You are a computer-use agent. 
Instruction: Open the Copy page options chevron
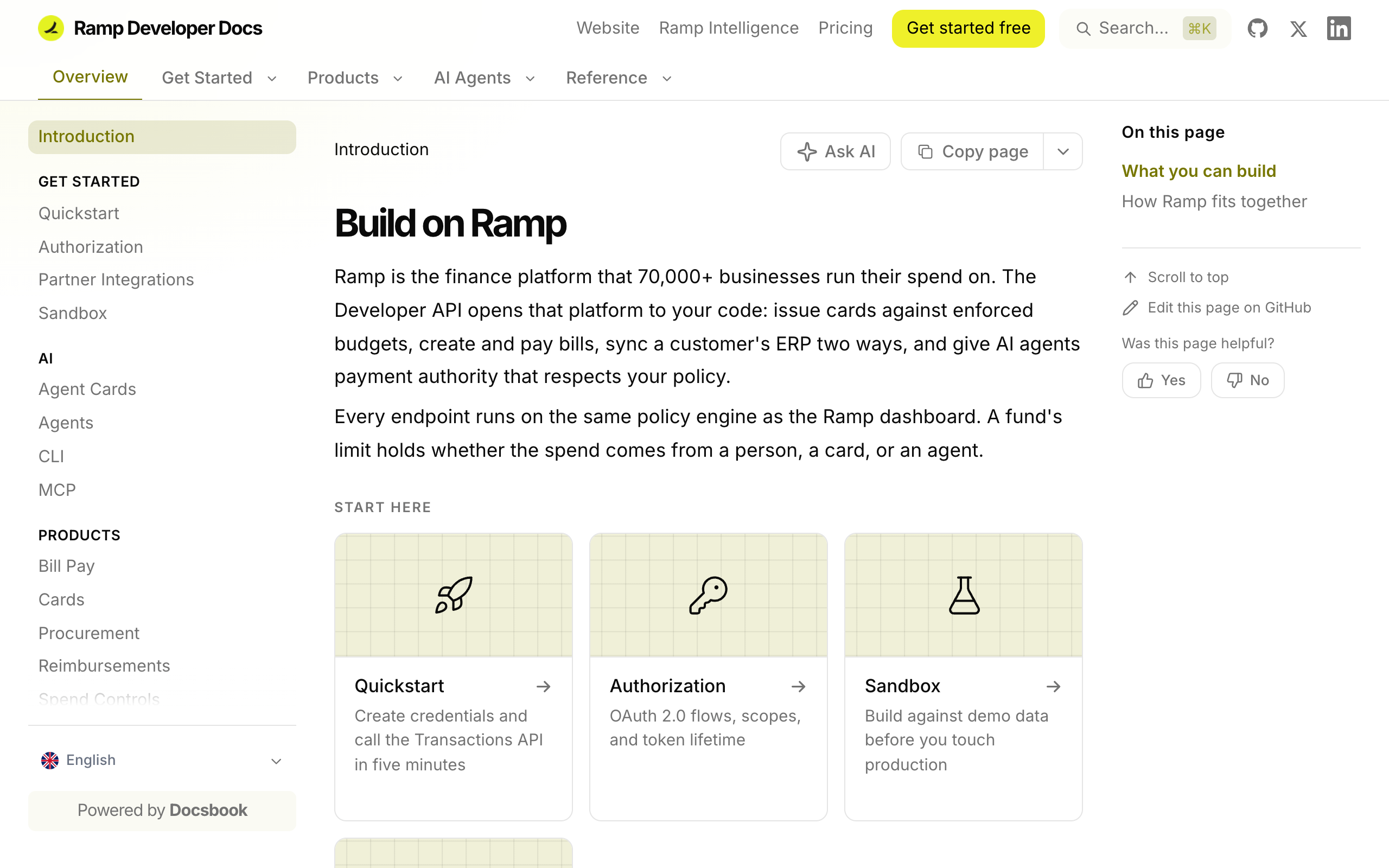pos(1063,151)
